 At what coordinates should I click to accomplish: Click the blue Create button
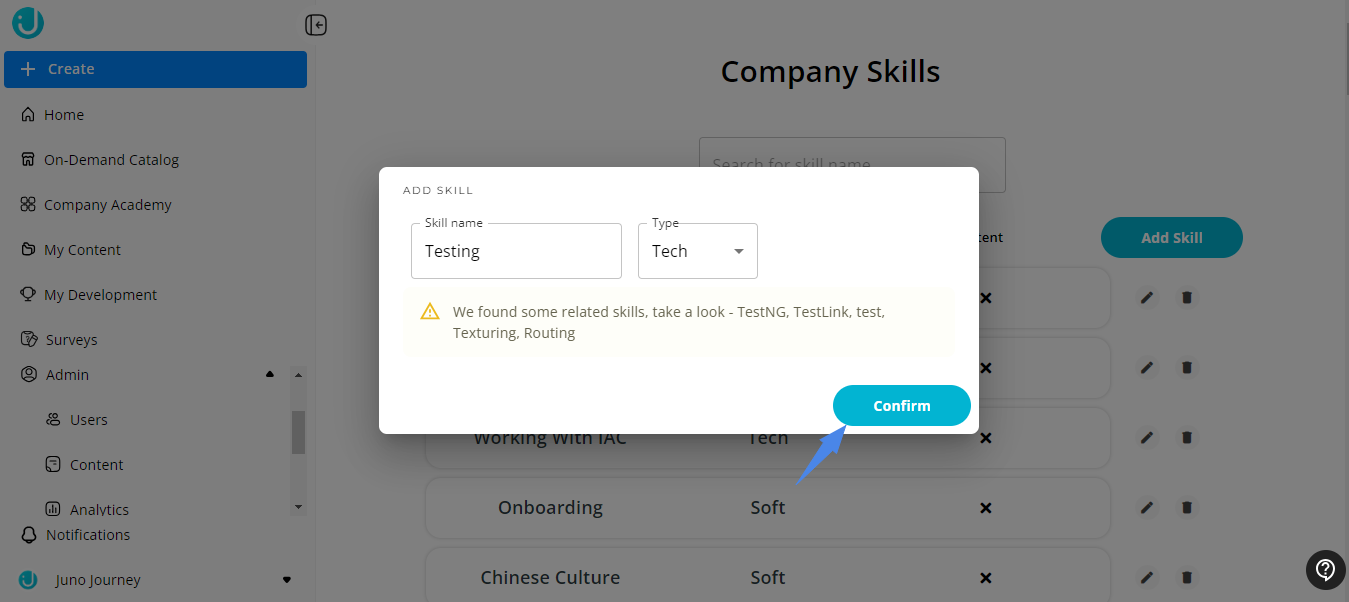[155, 69]
